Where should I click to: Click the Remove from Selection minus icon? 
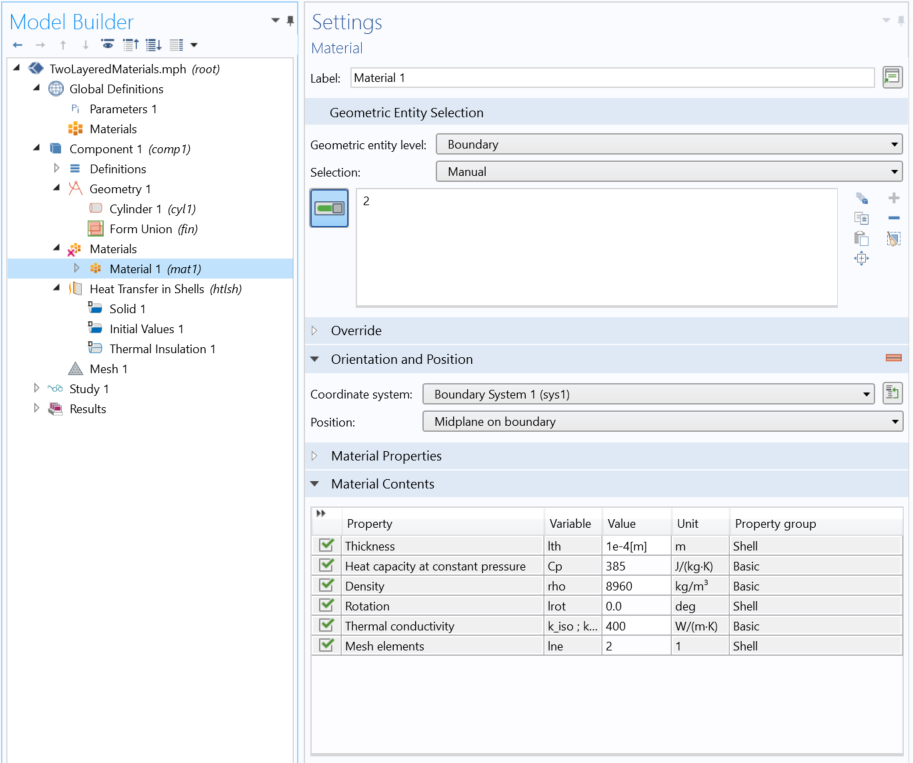point(894,218)
